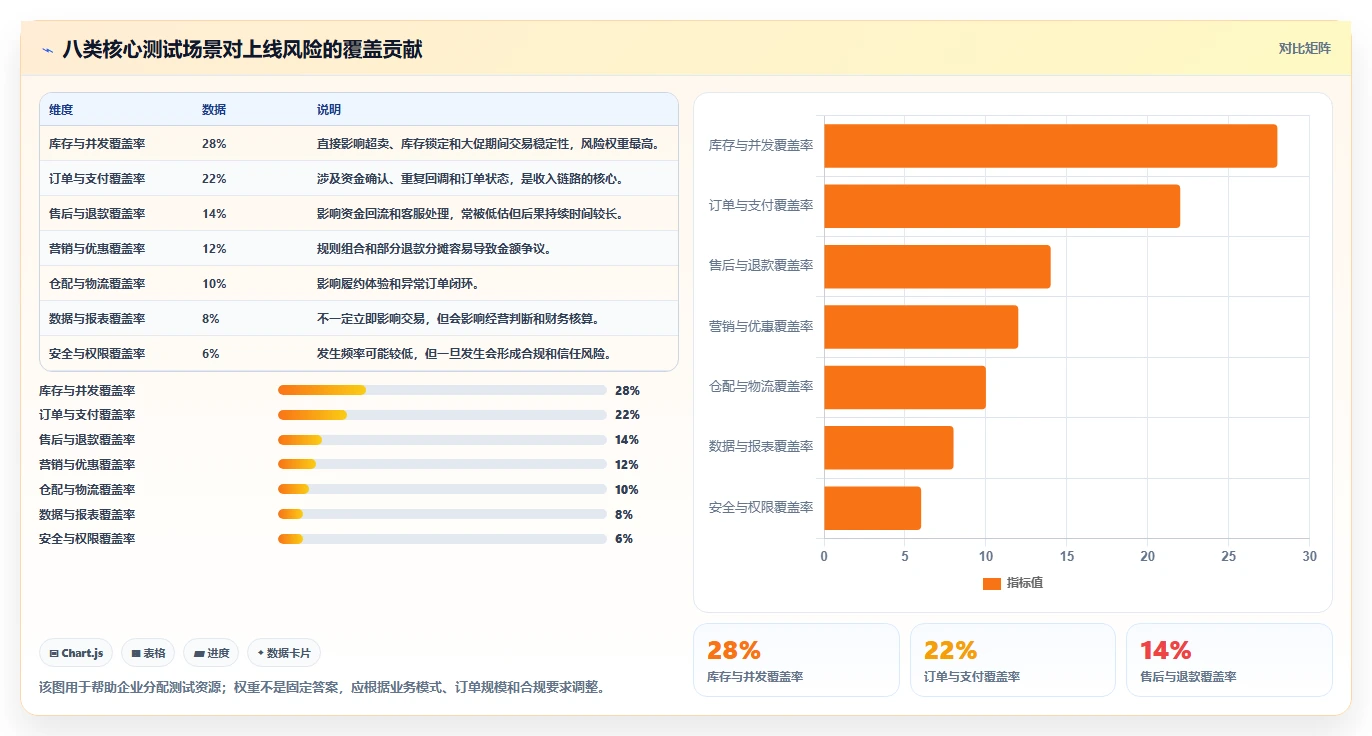The height and width of the screenshot is (736, 1372).
Task: Click the 仓配与物流覆盖率 bar in the chart
Action: 905,387
